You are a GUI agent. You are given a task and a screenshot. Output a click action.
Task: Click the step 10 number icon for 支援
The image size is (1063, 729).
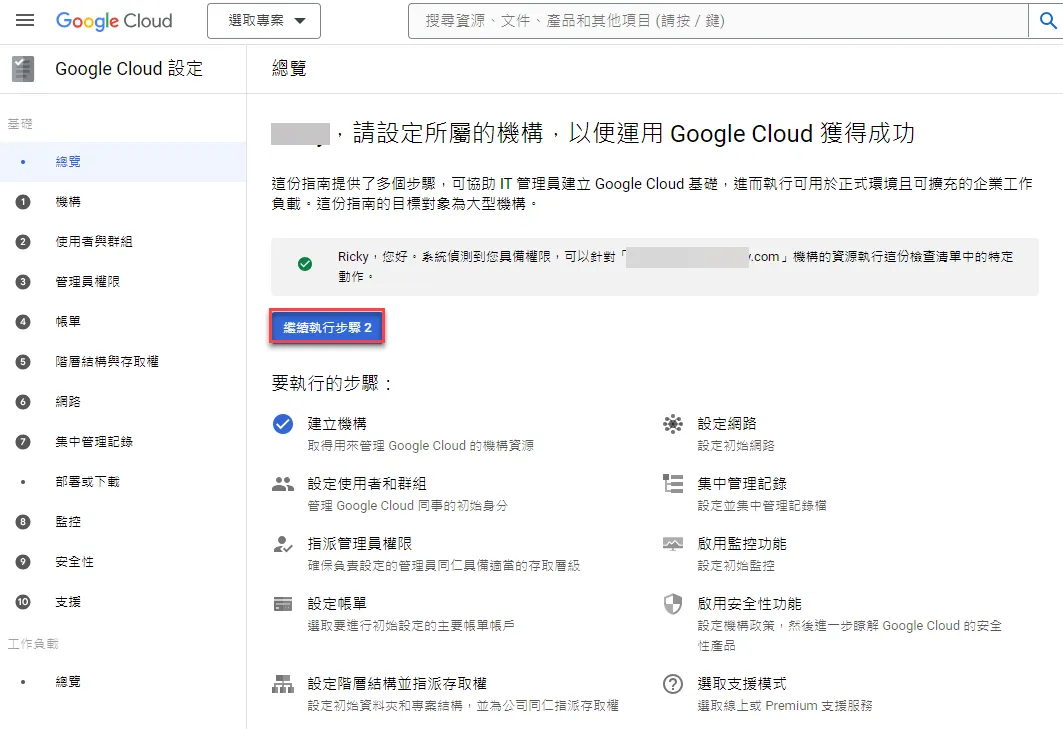tap(23, 602)
